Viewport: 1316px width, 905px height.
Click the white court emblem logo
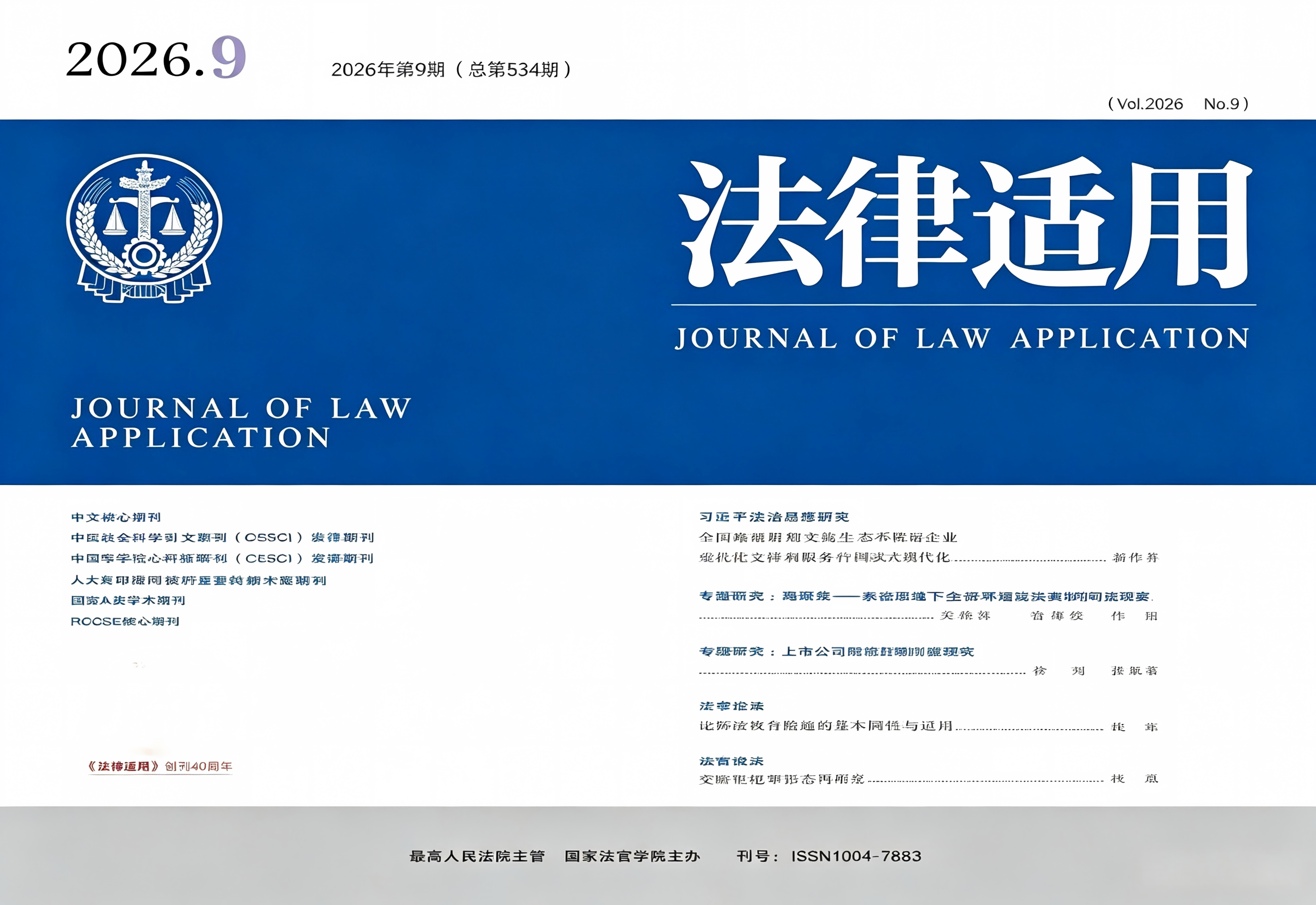[x=144, y=228]
